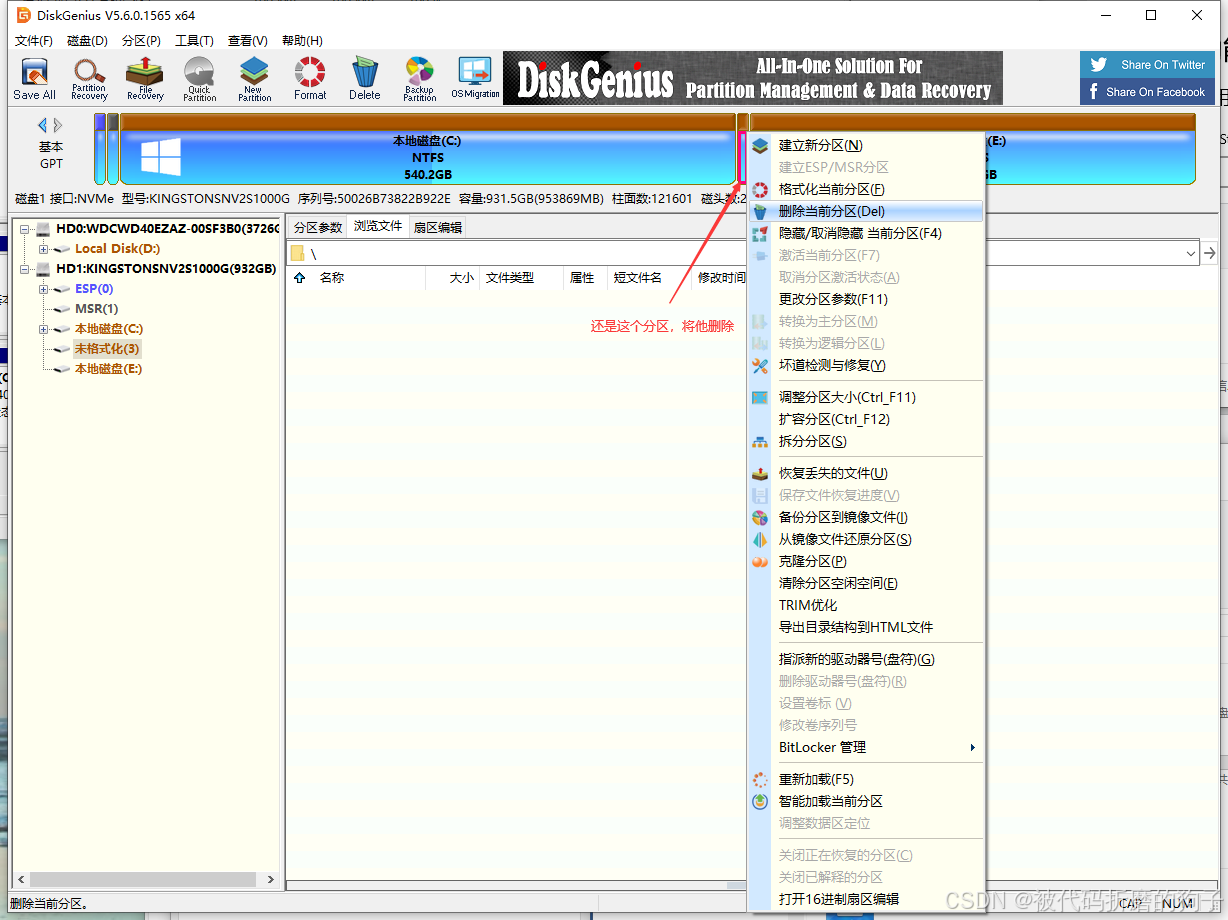The height and width of the screenshot is (920, 1228).
Task: Open the path bar dropdown arrow
Action: click(1191, 254)
